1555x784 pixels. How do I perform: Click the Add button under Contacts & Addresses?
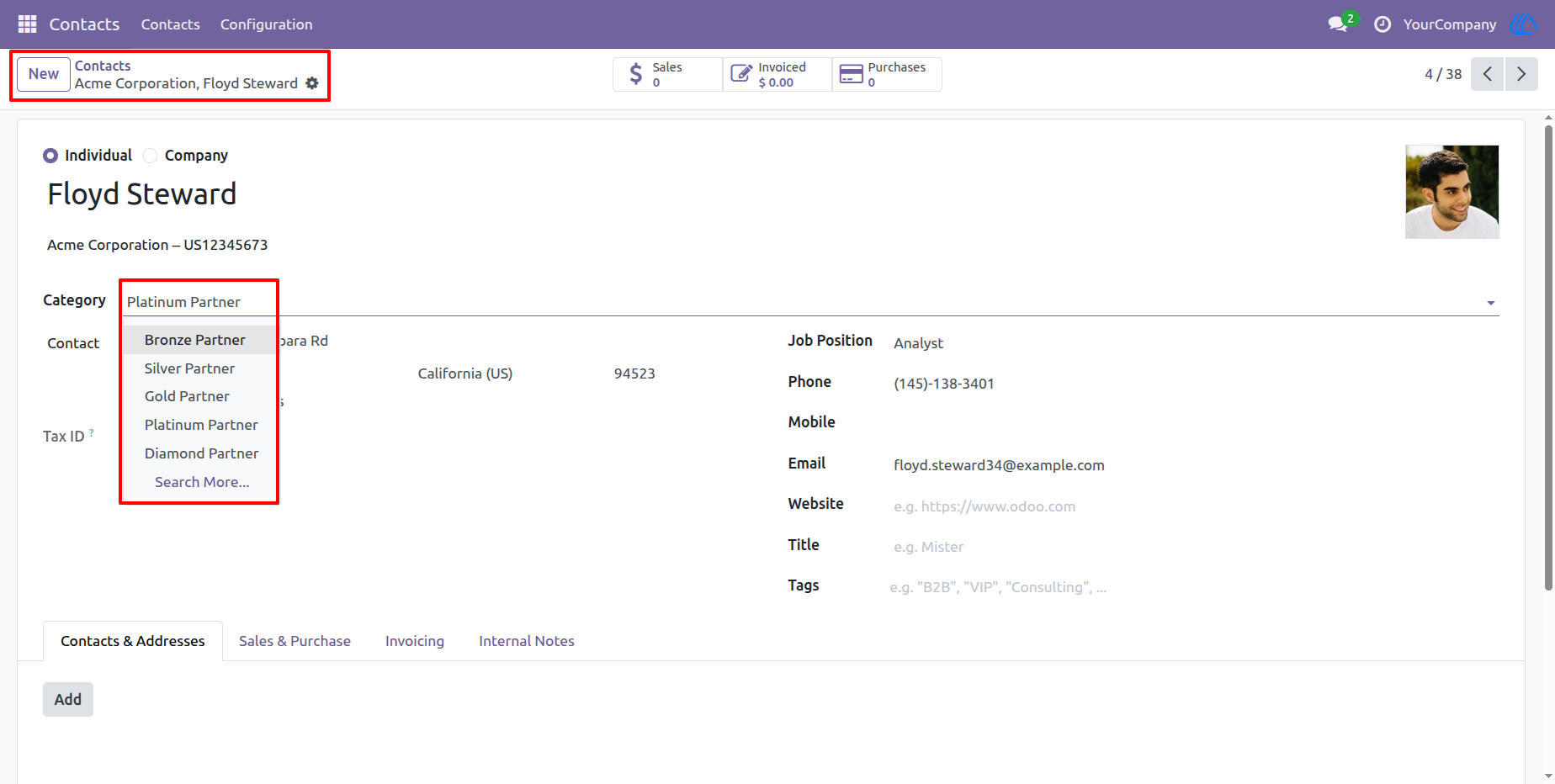click(68, 699)
